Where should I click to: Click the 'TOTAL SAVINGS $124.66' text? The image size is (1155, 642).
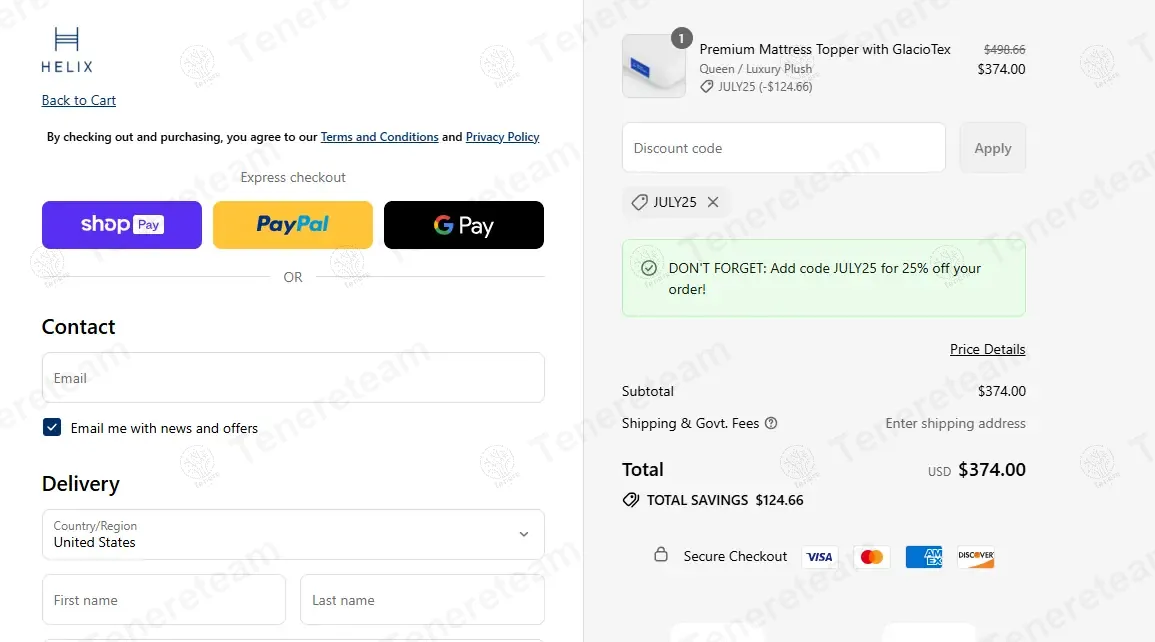pyautogui.click(x=725, y=500)
